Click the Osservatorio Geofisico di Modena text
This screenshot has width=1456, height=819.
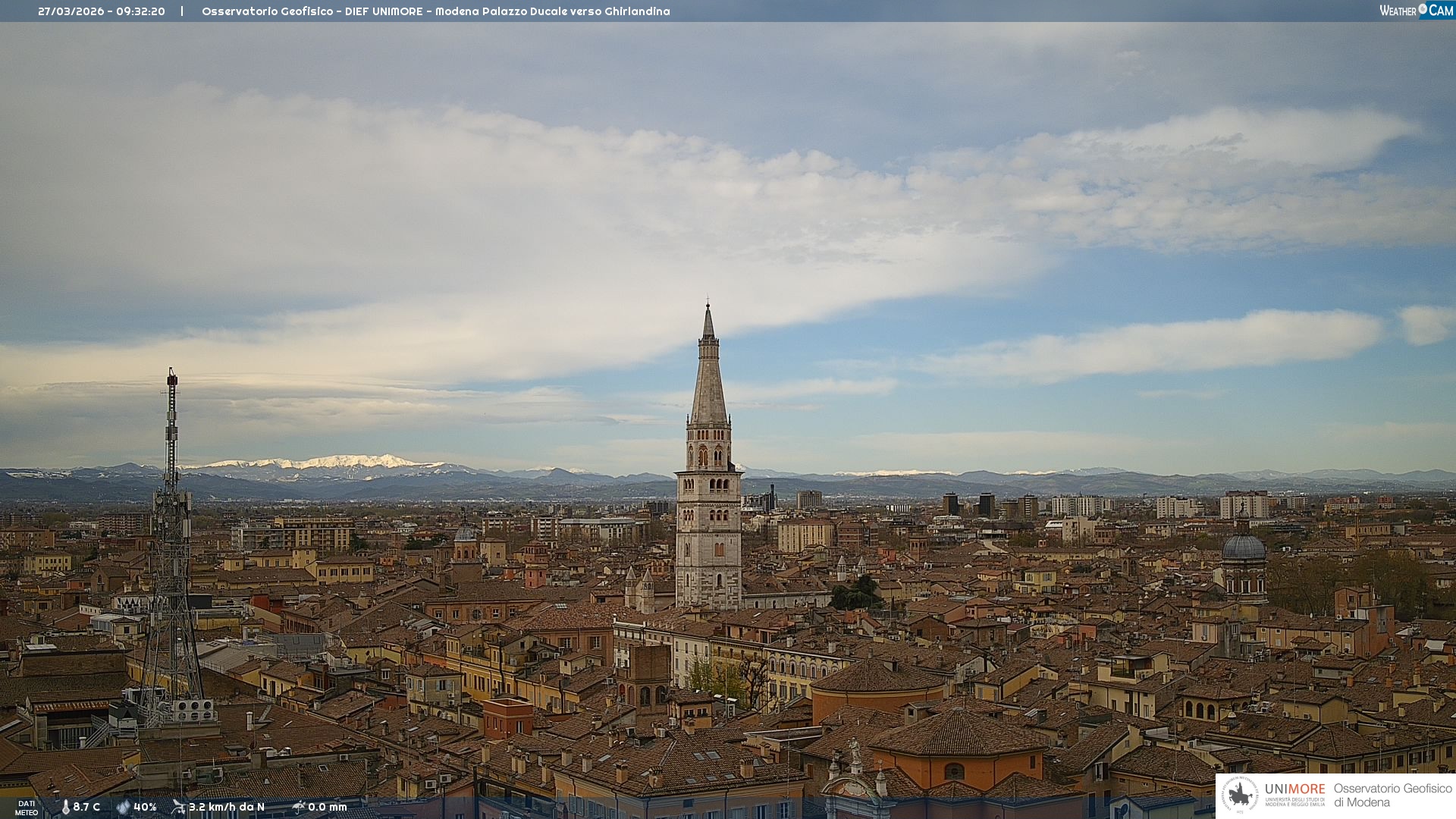(x=1392, y=795)
